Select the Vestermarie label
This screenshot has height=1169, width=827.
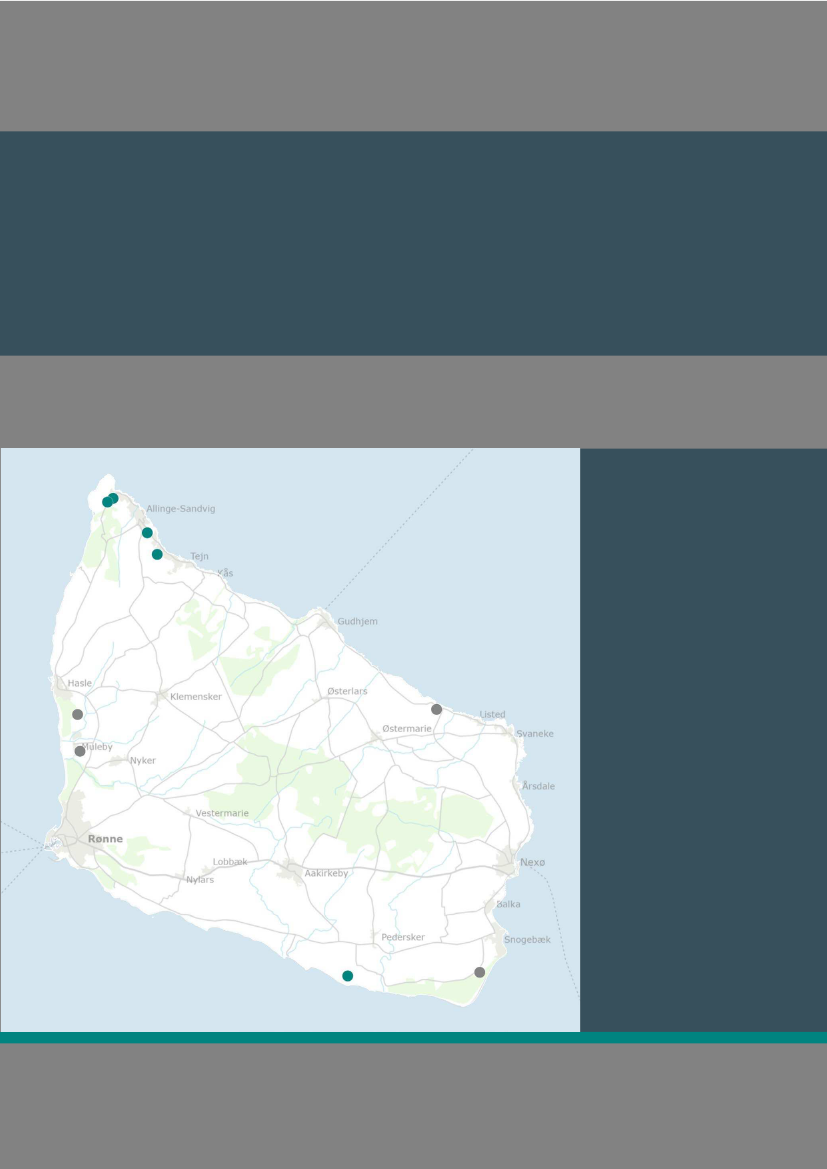tap(222, 813)
